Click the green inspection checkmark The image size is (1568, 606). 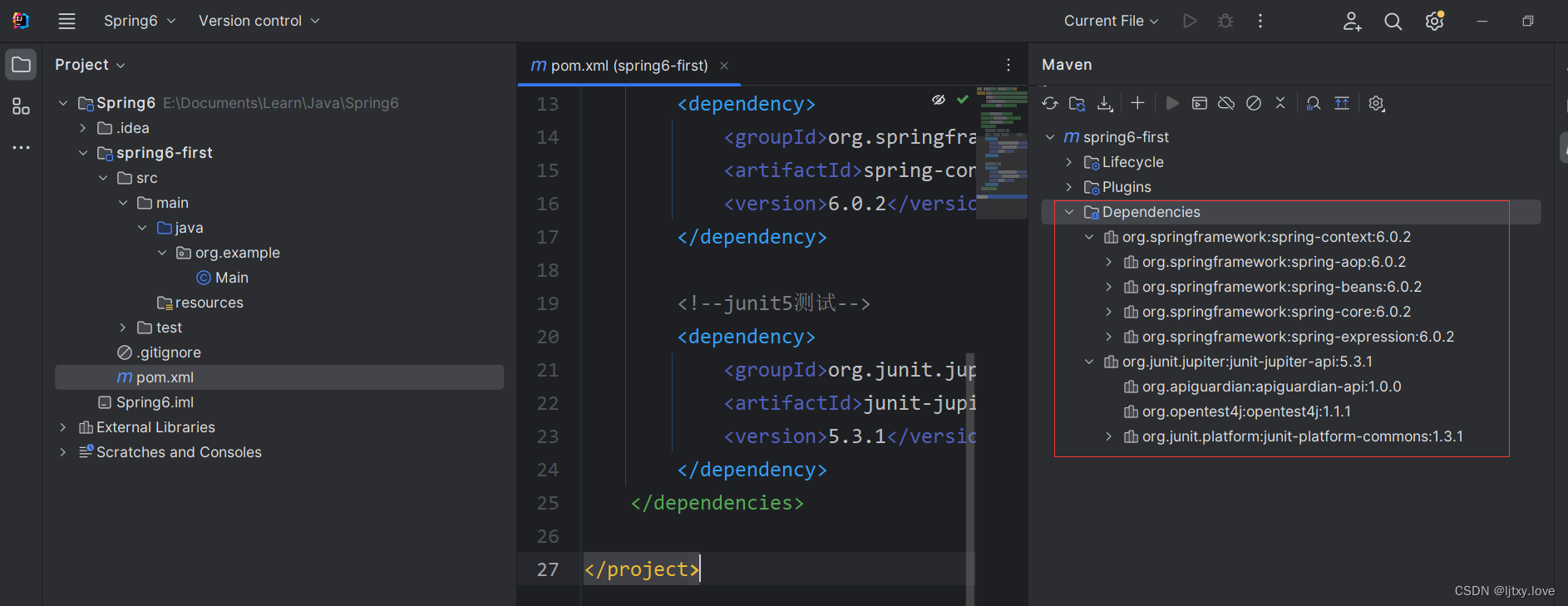[963, 100]
